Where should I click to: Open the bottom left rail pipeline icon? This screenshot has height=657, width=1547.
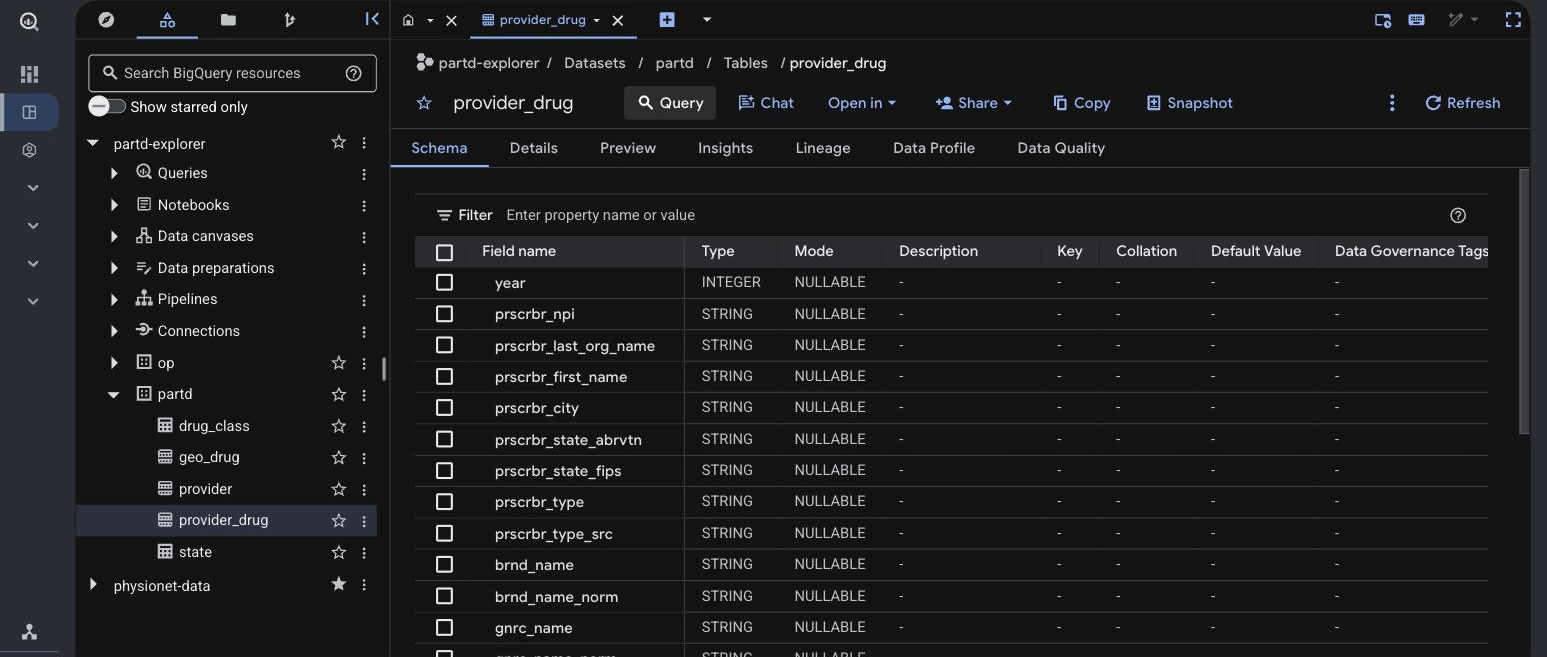coord(29,632)
